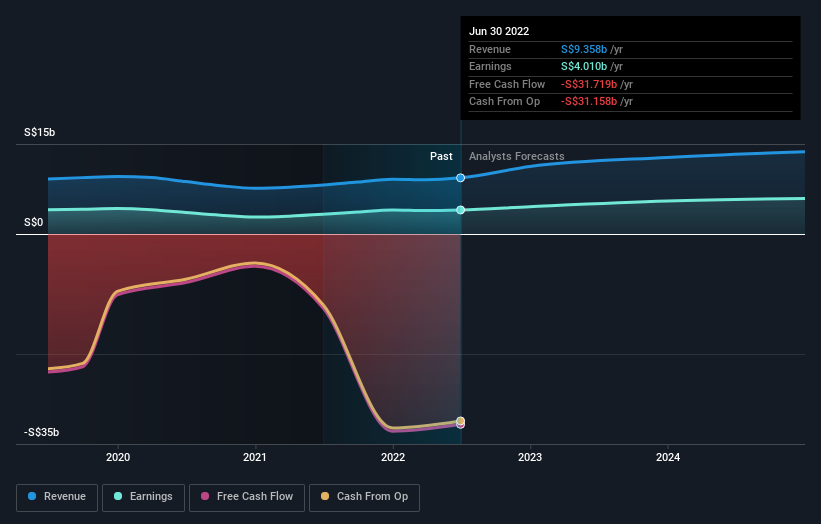The height and width of the screenshot is (524, 821).
Task: Click the Free Cash Flow row label in tooltip
Action: [x=507, y=84]
